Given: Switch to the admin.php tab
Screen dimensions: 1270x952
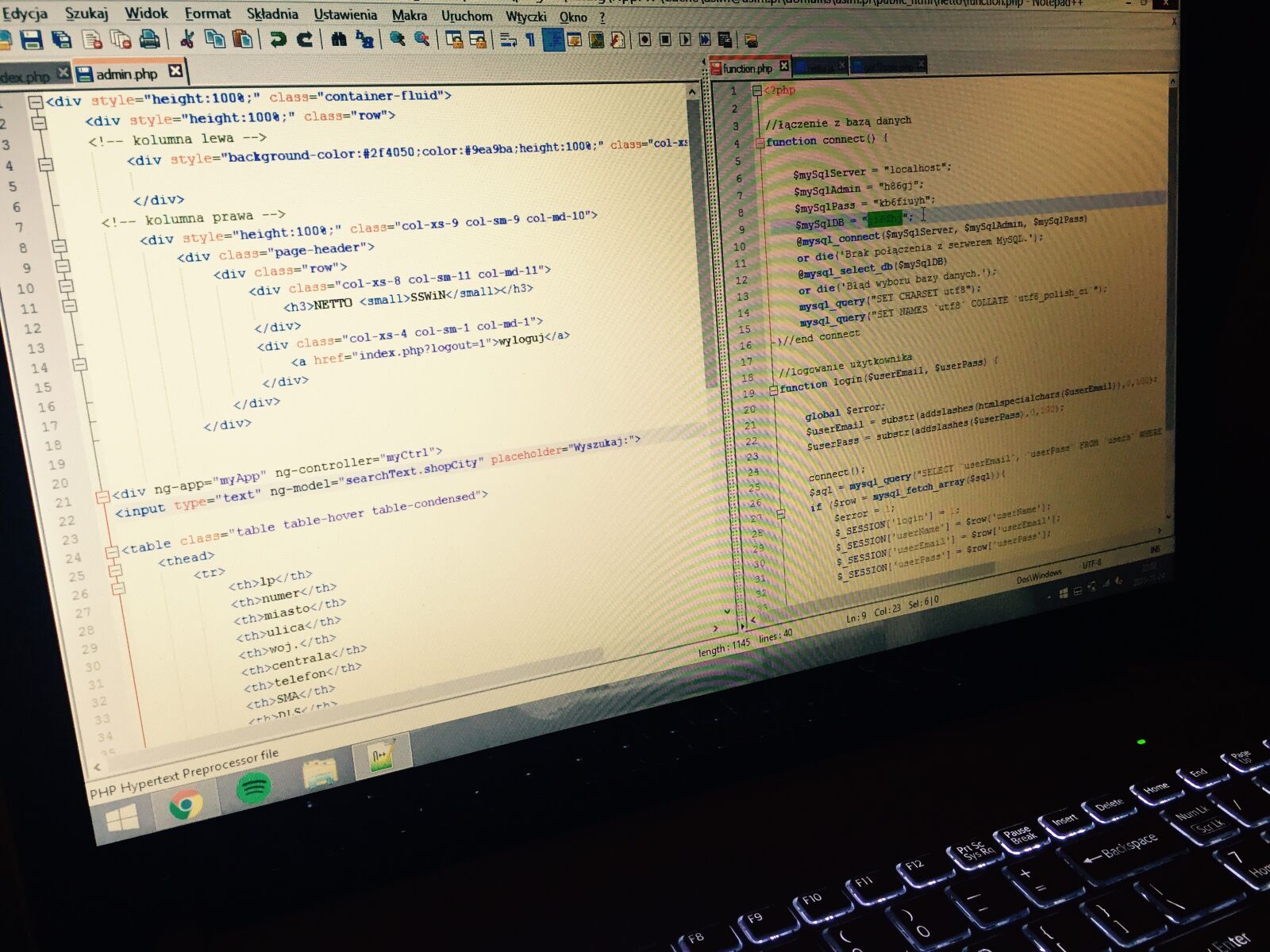Looking at the screenshot, I should [x=127, y=74].
